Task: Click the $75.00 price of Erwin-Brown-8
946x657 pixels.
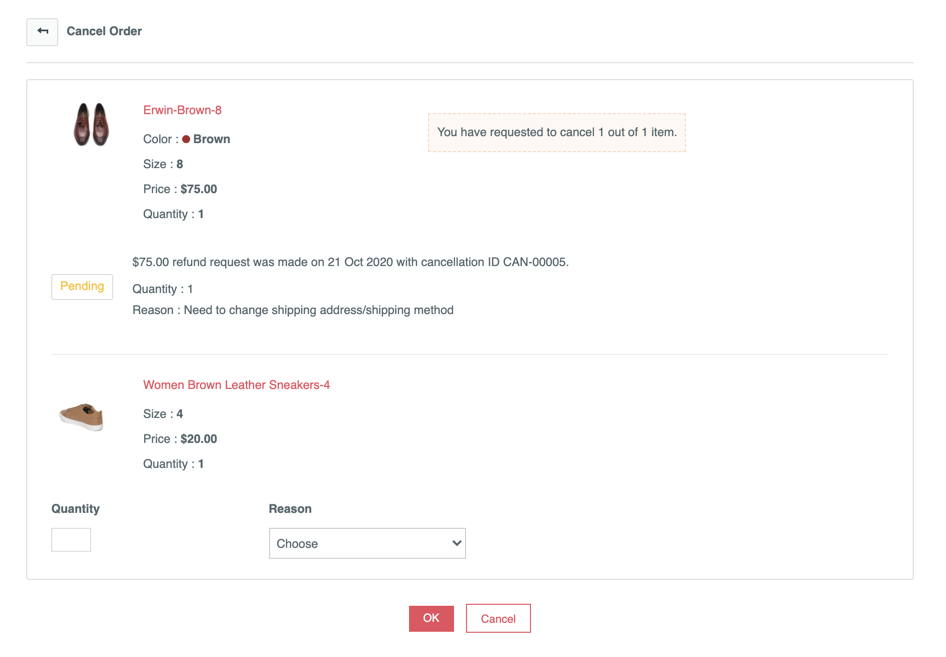Action: (199, 189)
